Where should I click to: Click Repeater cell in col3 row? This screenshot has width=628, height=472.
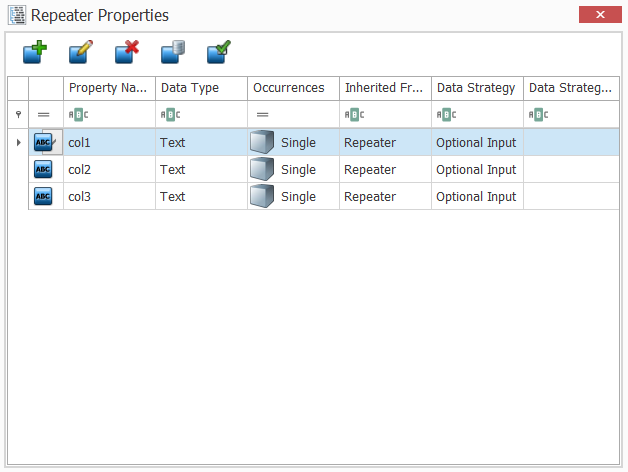pos(385,196)
